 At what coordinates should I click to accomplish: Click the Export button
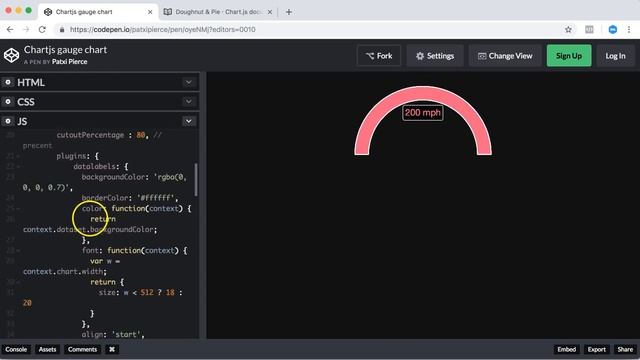pos(596,349)
